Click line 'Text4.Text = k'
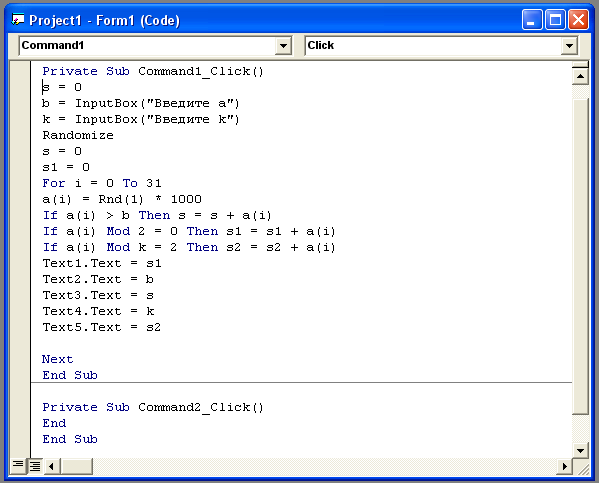Viewport: 599px width, 483px height. pos(99,311)
